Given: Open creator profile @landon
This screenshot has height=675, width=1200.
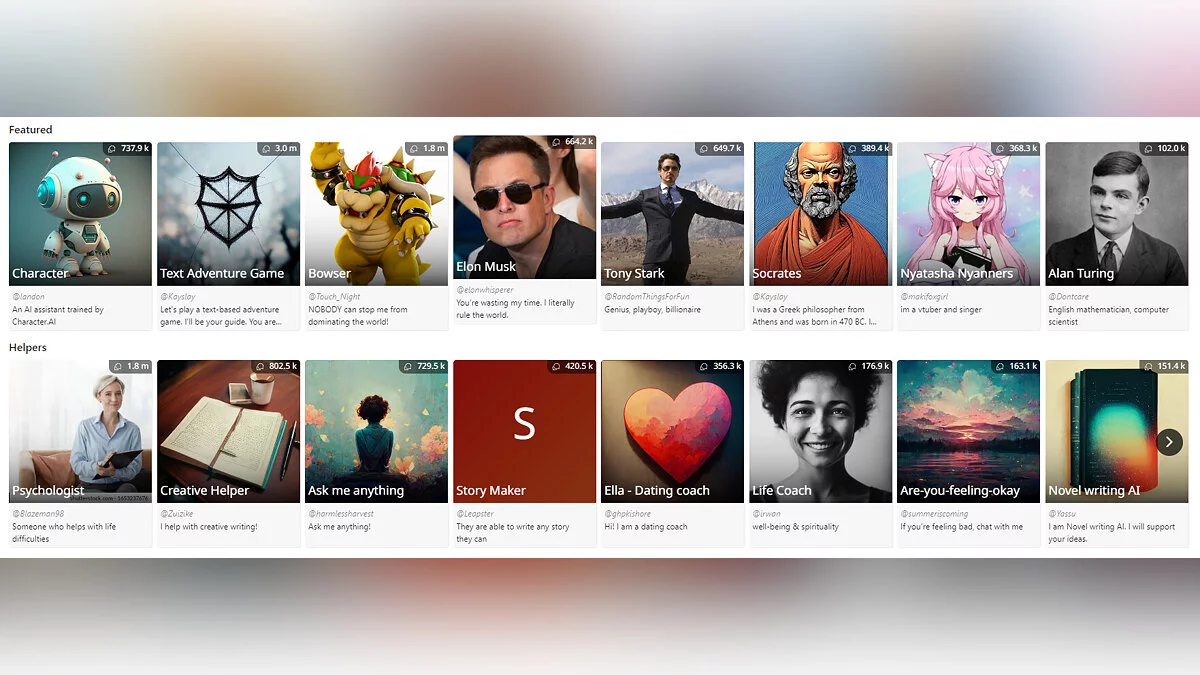Looking at the screenshot, I should point(29,297).
